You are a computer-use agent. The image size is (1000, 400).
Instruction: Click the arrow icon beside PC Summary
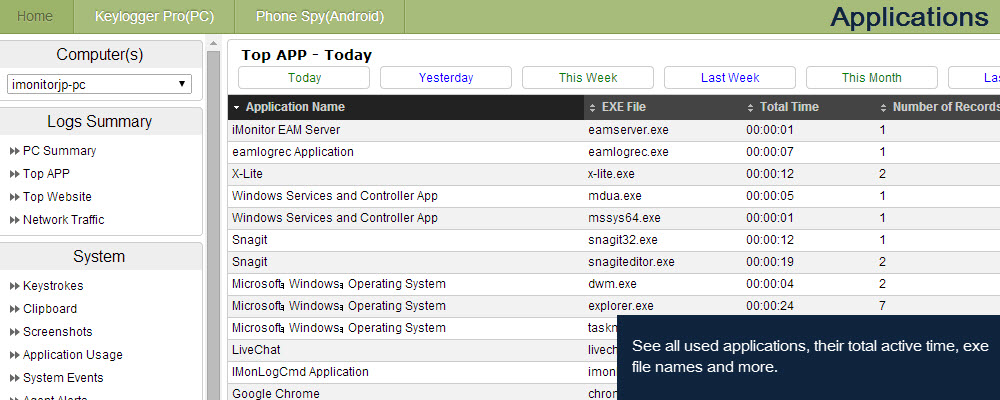[15, 151]
